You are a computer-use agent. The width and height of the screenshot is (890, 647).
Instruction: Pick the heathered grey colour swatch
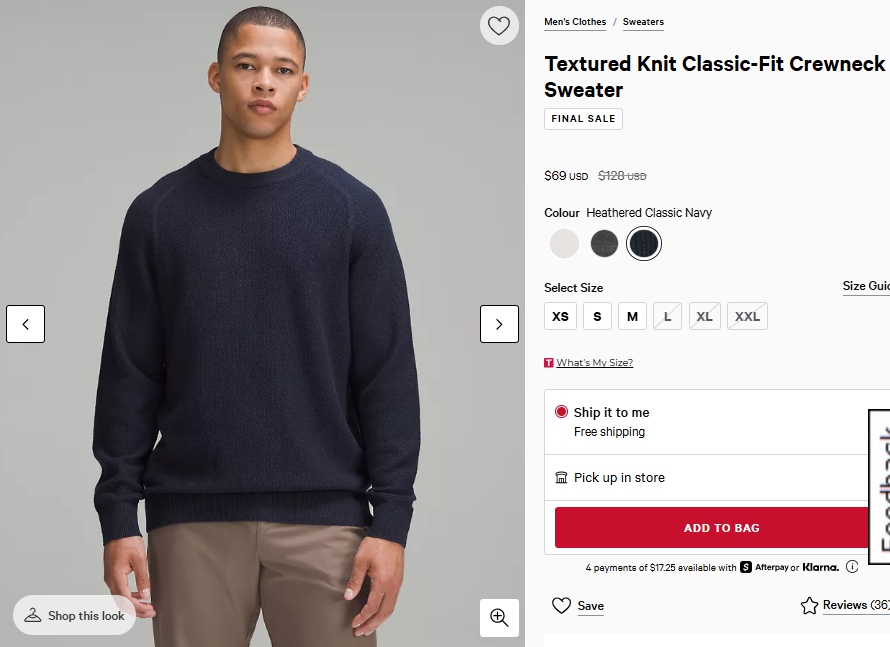tap(604, 243)
